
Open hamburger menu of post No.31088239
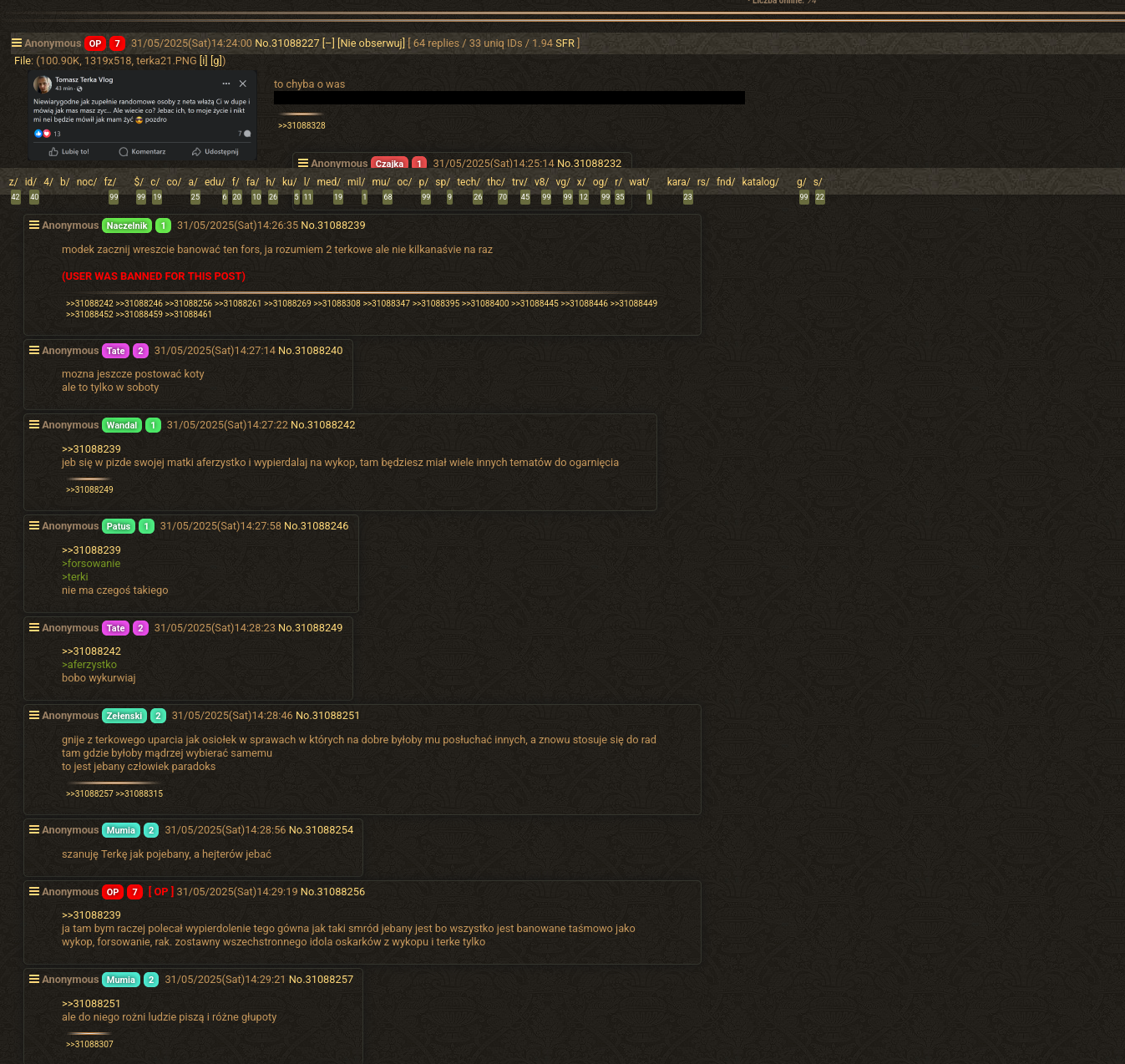(34, 225)
